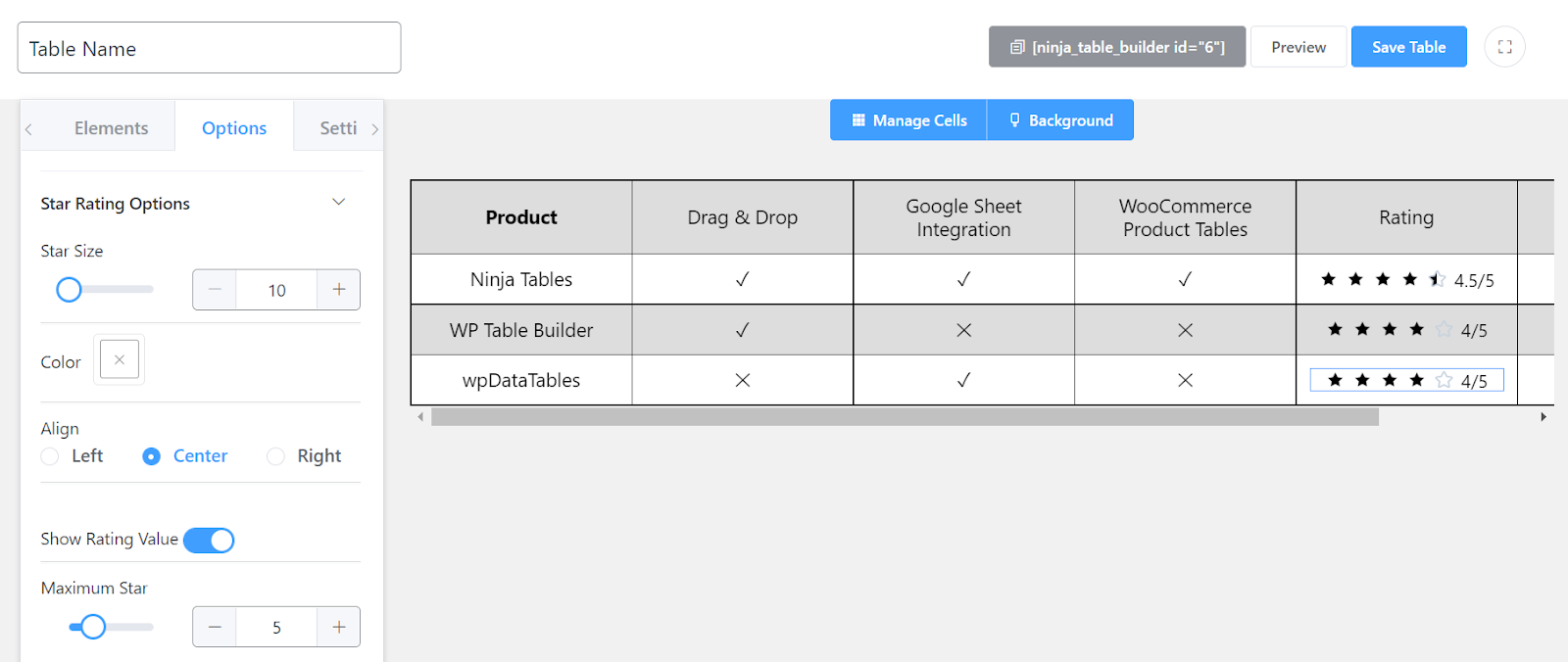Decrease Star Size with minus icon
Screen dimensions: 1568x662
click(x=215, y=290)
